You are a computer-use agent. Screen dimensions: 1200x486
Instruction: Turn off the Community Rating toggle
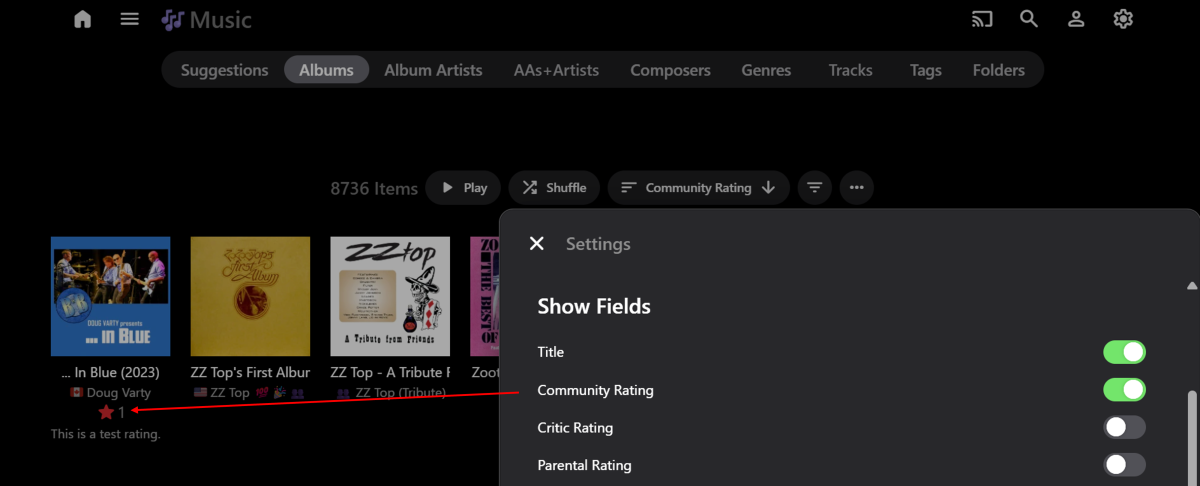(1124, 390)
